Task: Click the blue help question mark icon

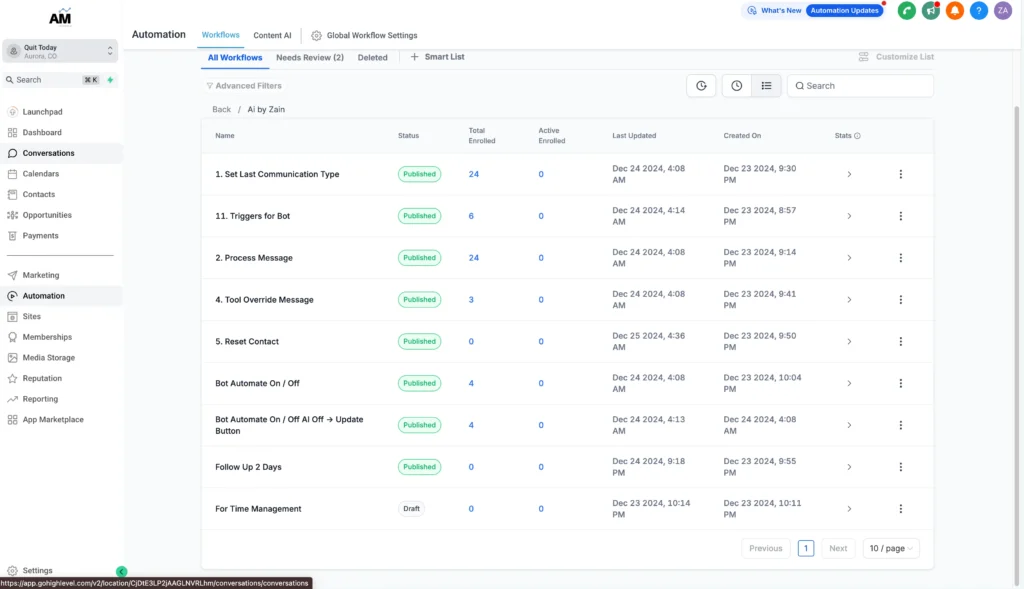Action: 979,11
